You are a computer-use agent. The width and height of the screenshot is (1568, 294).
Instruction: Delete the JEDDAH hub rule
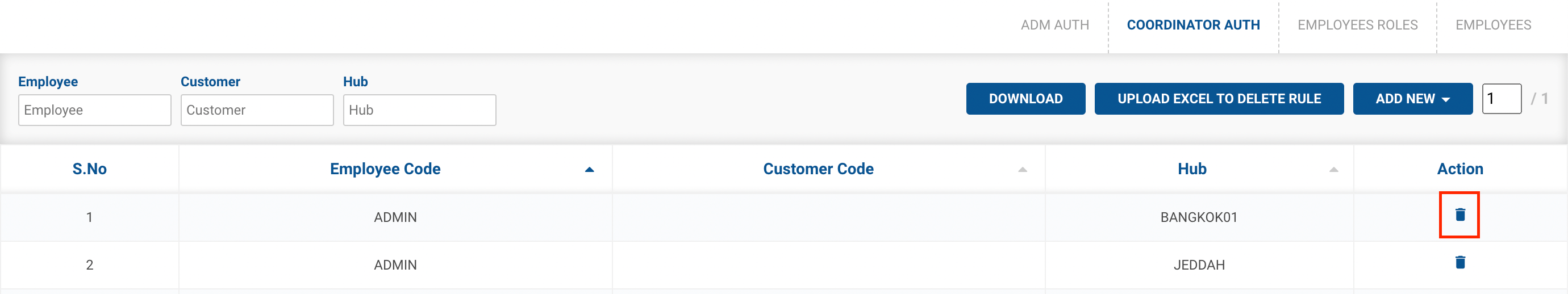1459,262
